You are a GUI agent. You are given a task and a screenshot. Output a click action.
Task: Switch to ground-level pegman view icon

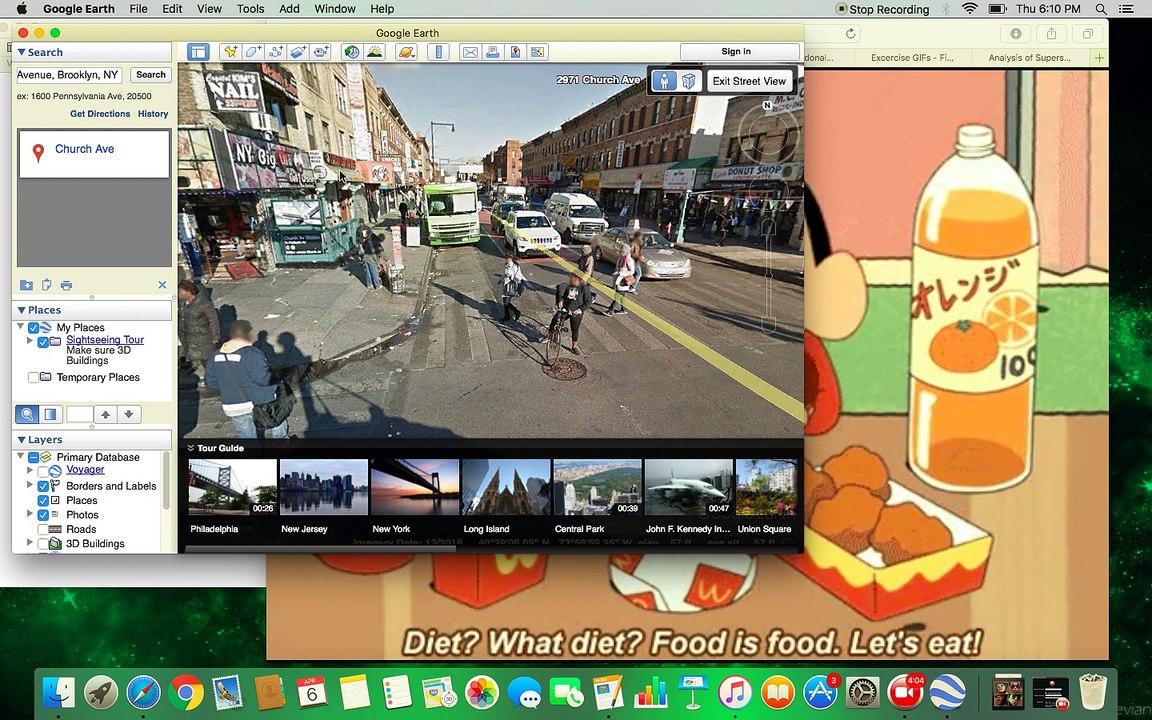[x=665, y=81]
